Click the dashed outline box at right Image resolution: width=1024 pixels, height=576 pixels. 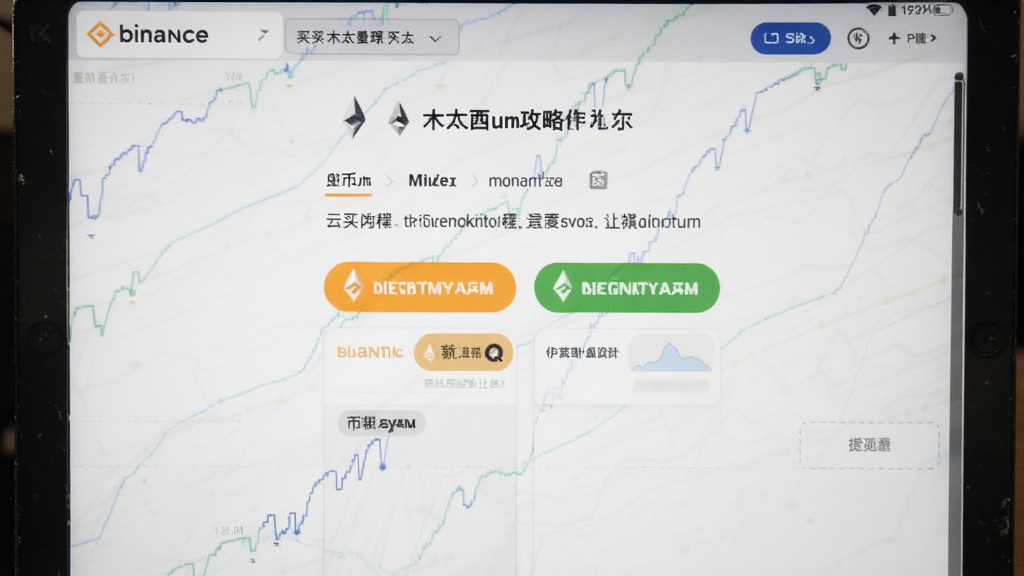tap(869, 445)
